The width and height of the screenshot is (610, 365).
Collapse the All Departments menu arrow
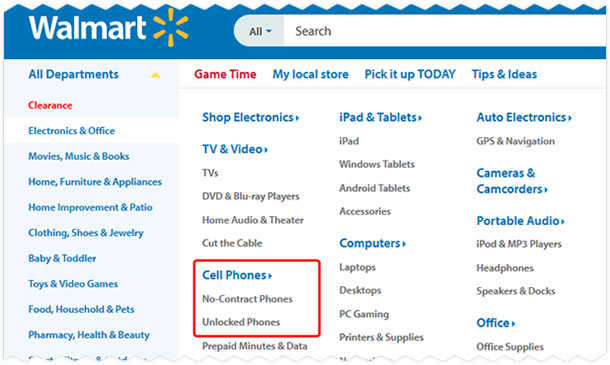coord(155,75)
